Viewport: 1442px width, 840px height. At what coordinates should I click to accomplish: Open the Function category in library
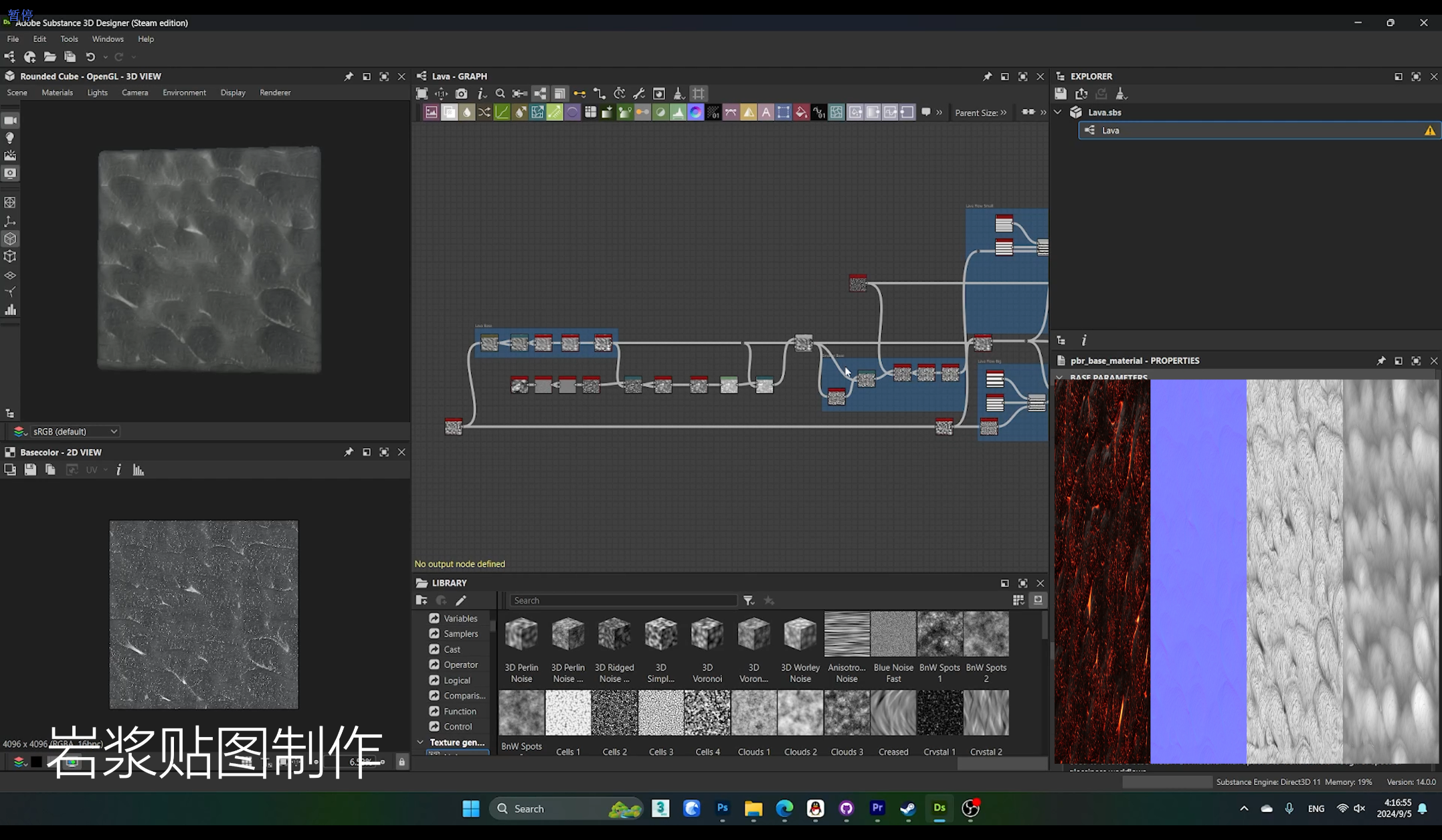click(460, 711)
